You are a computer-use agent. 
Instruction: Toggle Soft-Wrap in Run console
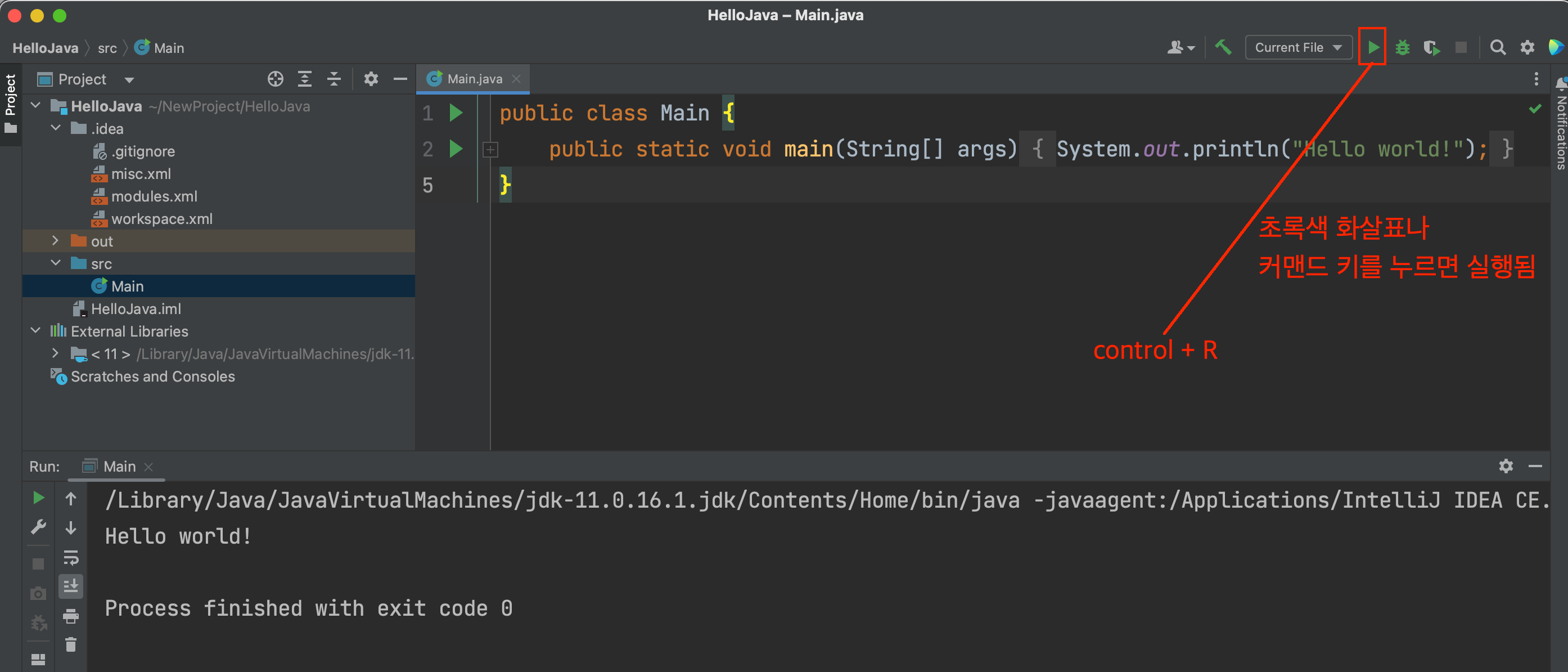[71, 557]
